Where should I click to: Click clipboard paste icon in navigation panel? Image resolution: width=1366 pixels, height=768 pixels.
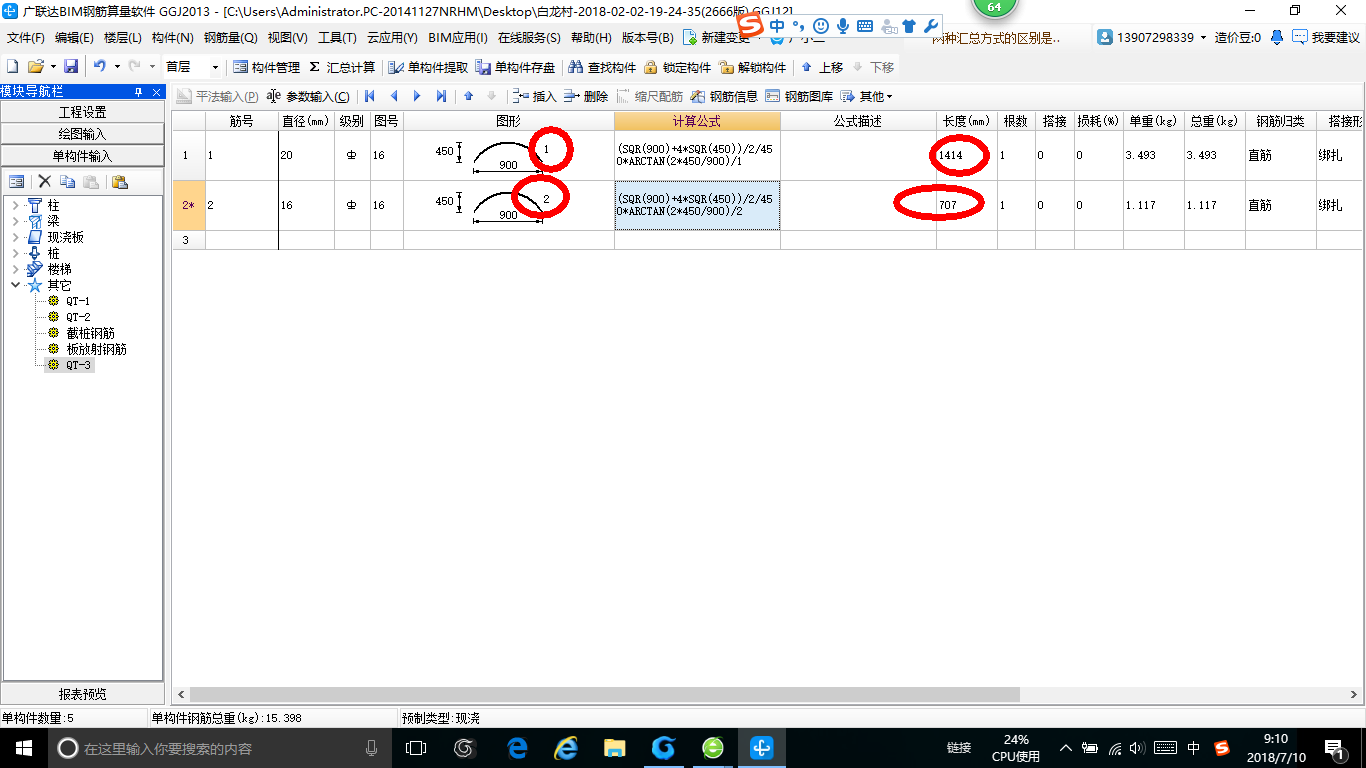pos(120,182)
